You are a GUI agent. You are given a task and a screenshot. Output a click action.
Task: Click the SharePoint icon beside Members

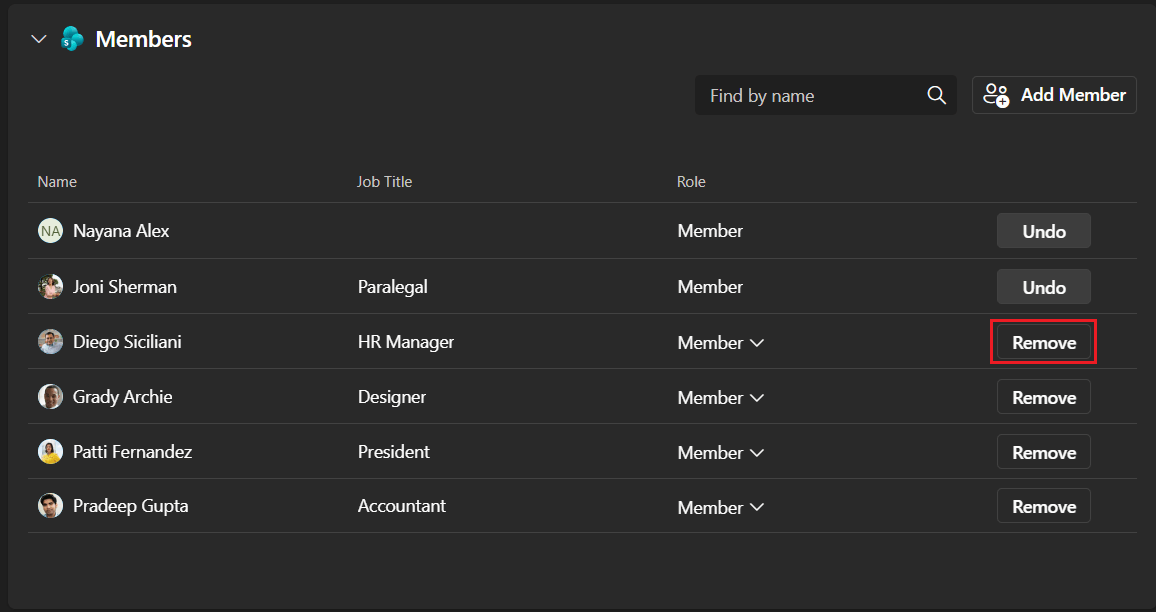point(72,39)
